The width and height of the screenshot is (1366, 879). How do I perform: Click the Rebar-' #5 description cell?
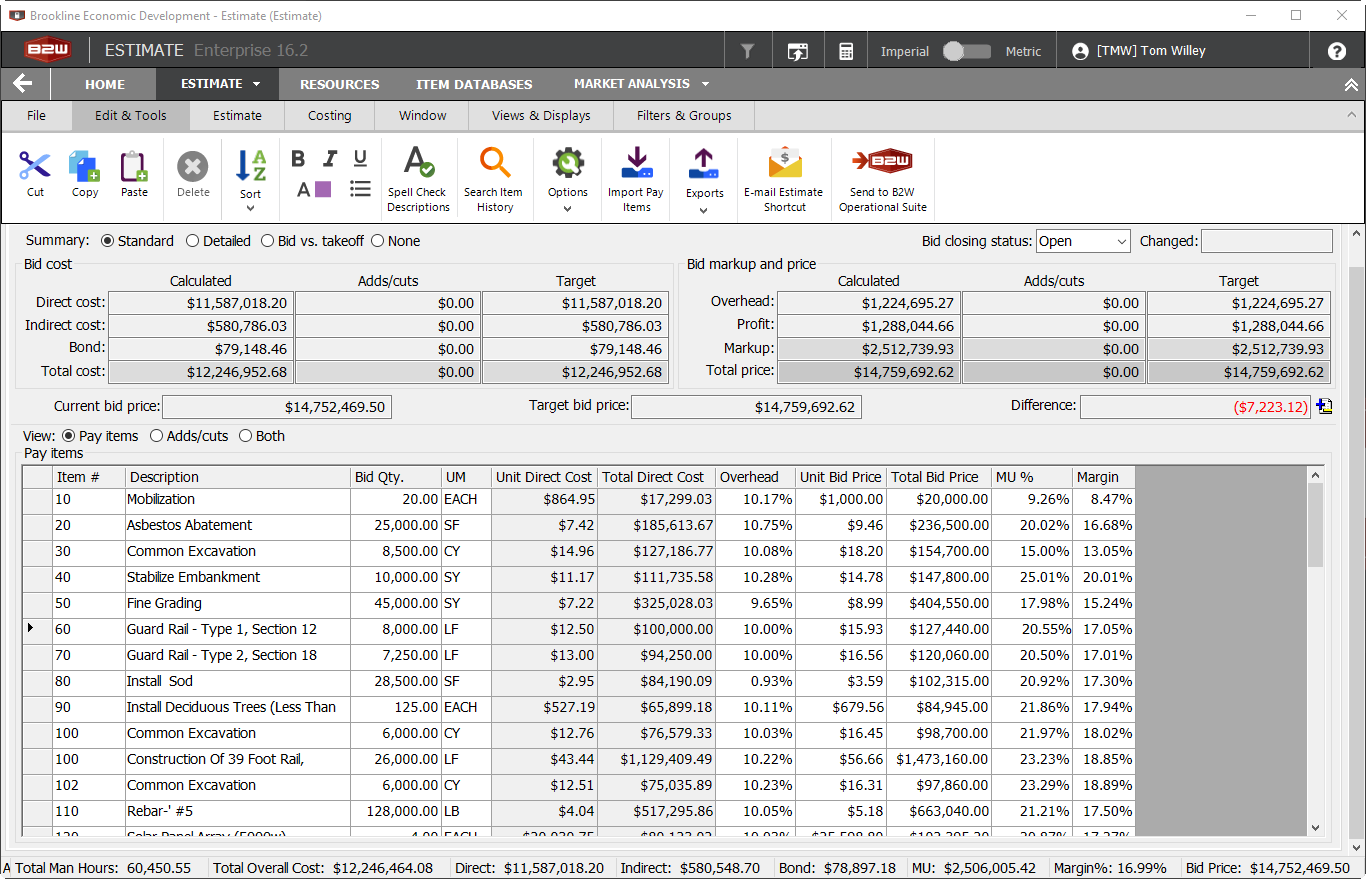click(238, 811)
